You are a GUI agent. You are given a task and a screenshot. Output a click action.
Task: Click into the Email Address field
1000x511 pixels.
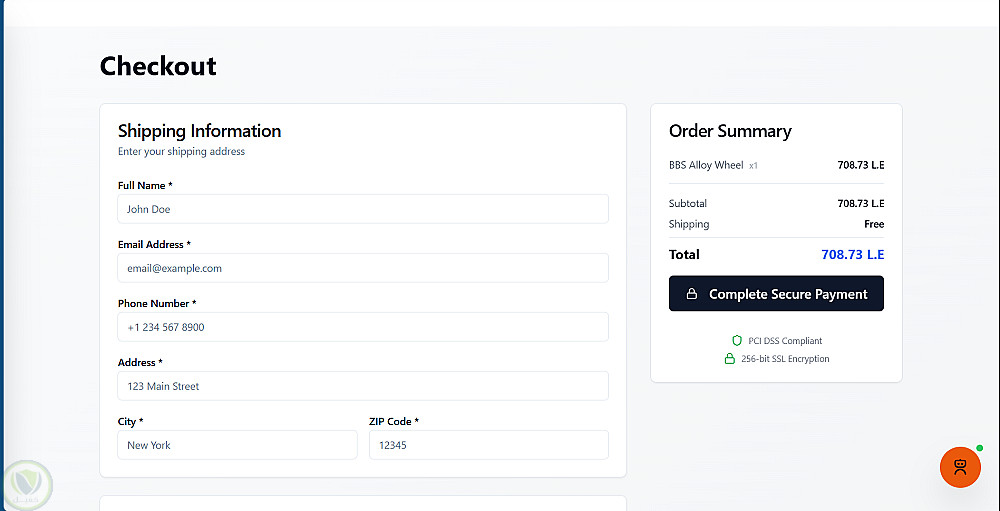click(362, 268)
